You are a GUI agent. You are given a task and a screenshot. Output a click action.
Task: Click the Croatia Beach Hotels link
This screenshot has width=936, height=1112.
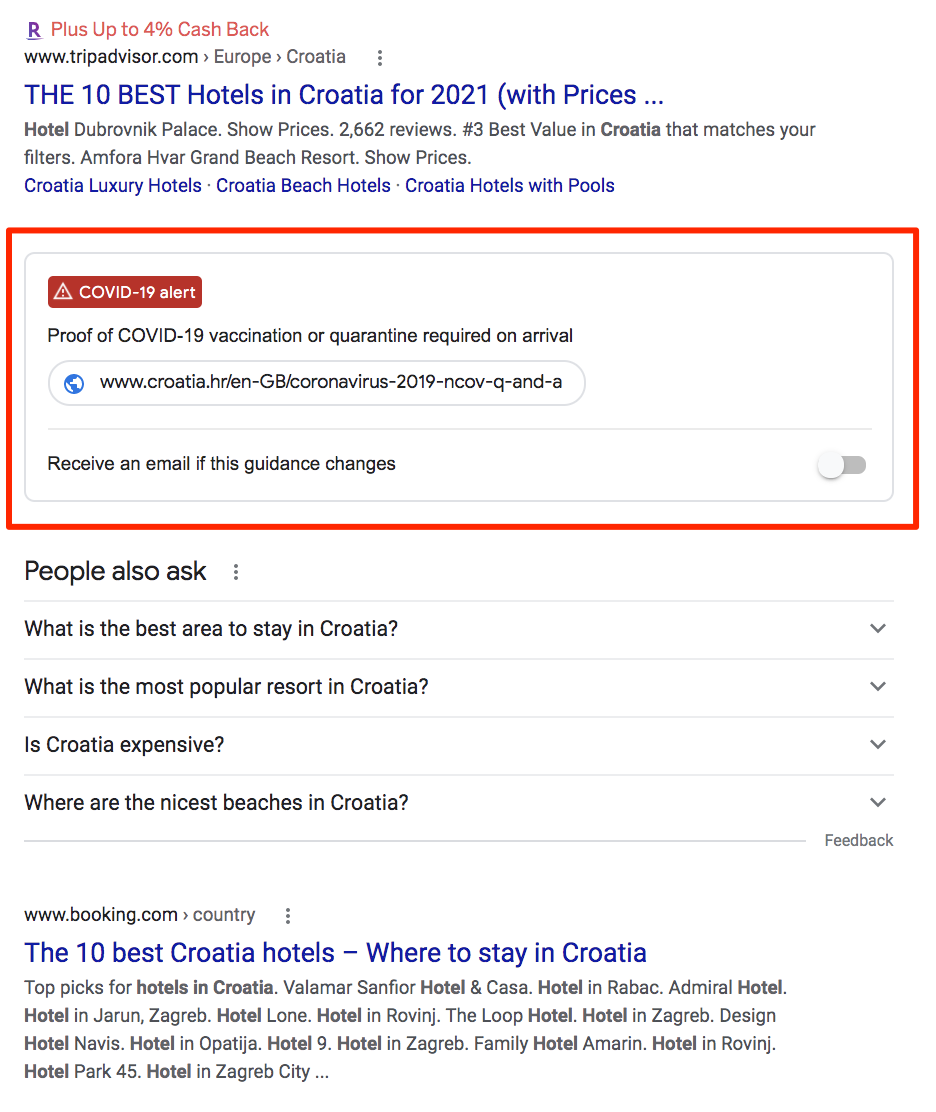point(303,185)
